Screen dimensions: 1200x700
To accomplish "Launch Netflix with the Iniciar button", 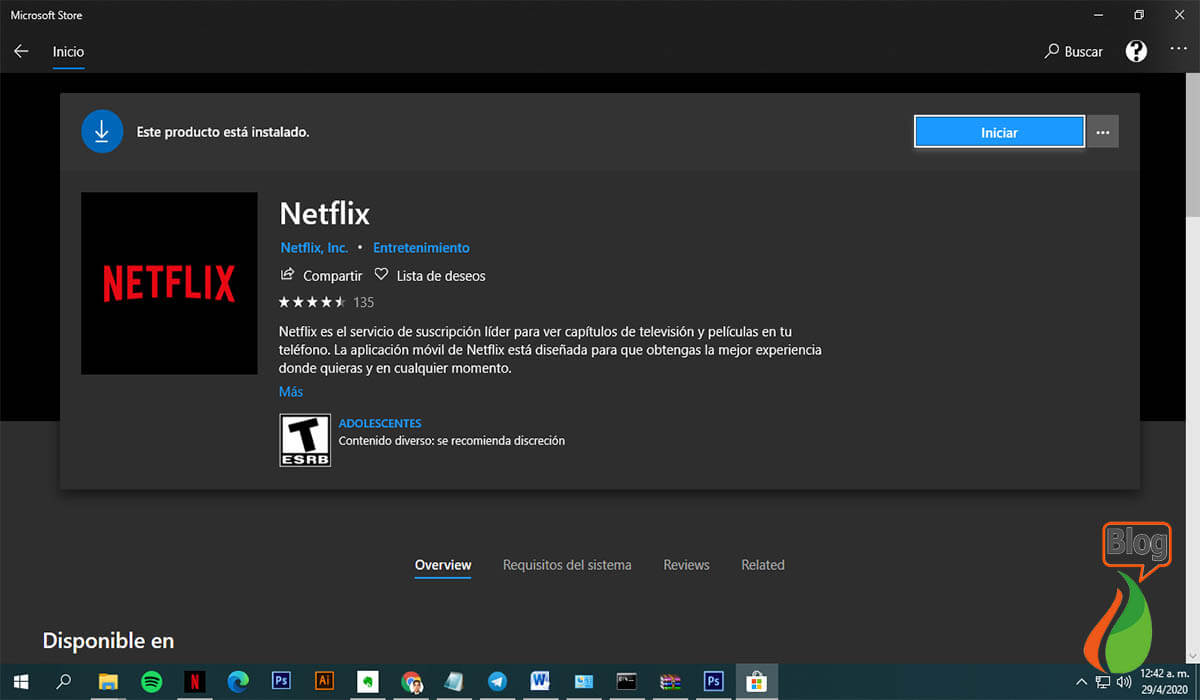I will click(x=999, y=132).
